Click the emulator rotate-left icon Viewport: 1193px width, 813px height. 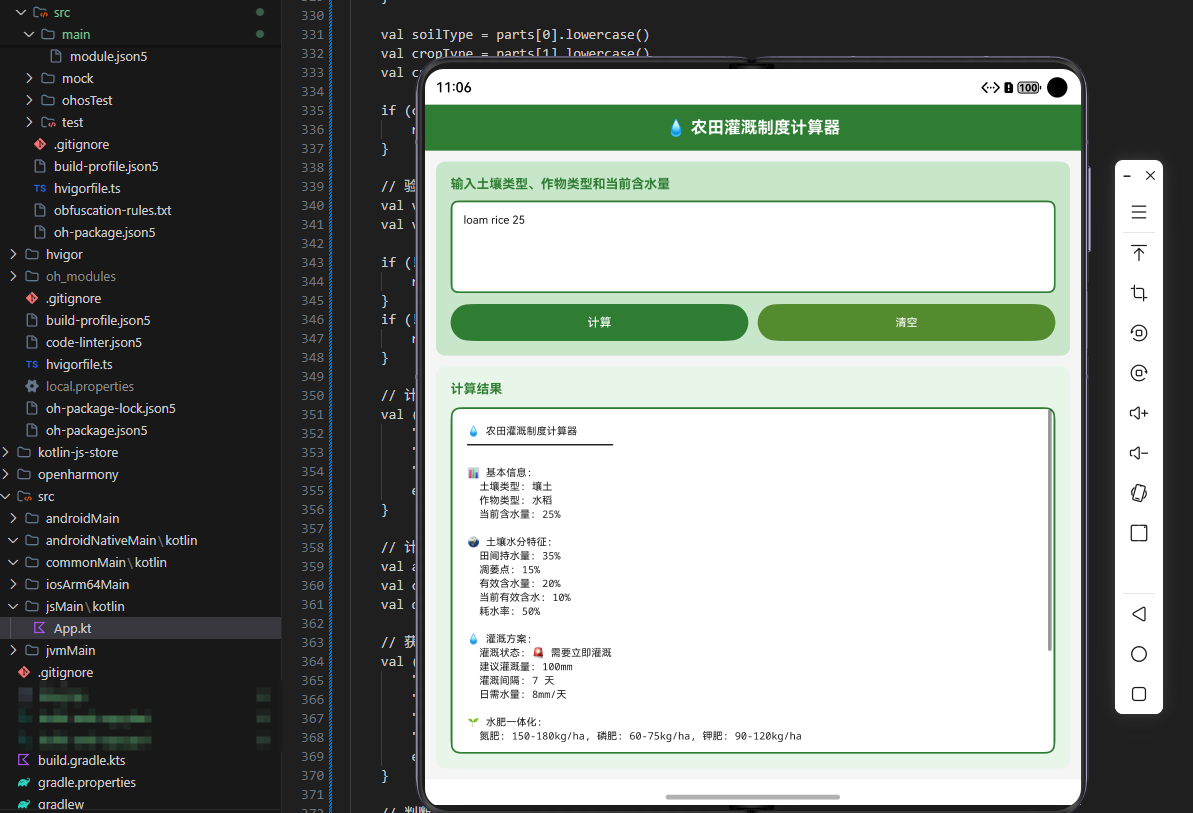1138,333
